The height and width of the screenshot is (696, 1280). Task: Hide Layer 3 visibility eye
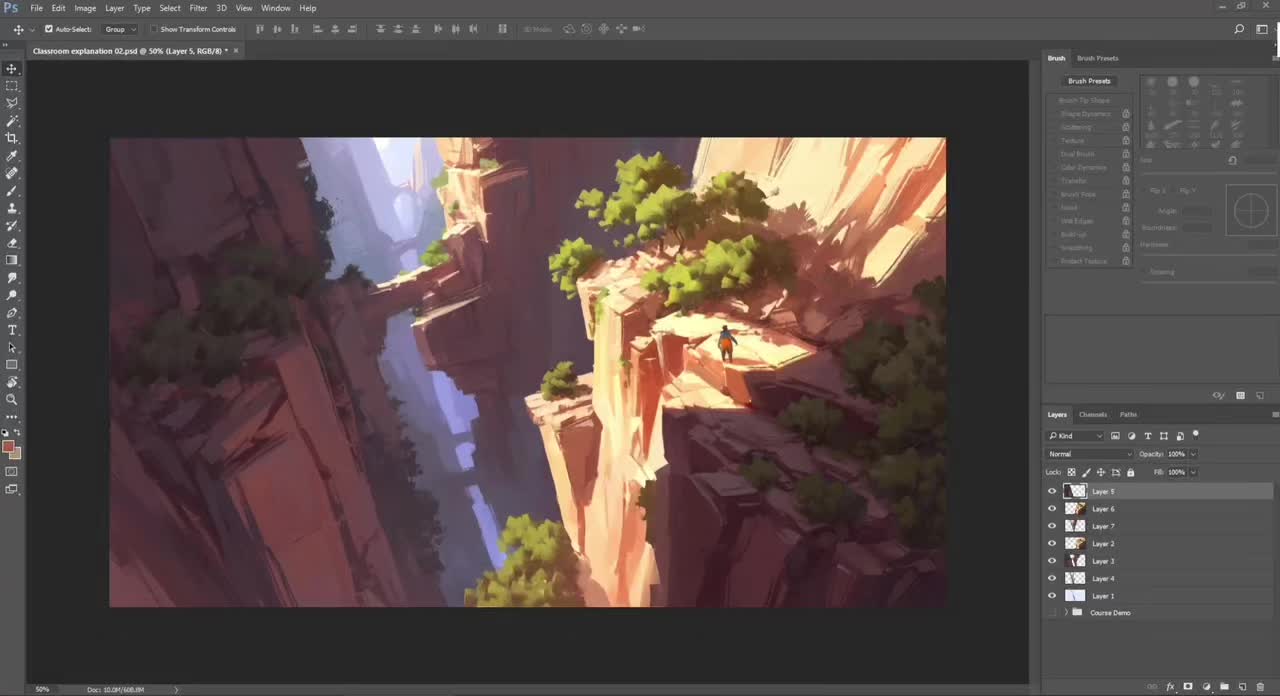click(x=1052, y=561)
